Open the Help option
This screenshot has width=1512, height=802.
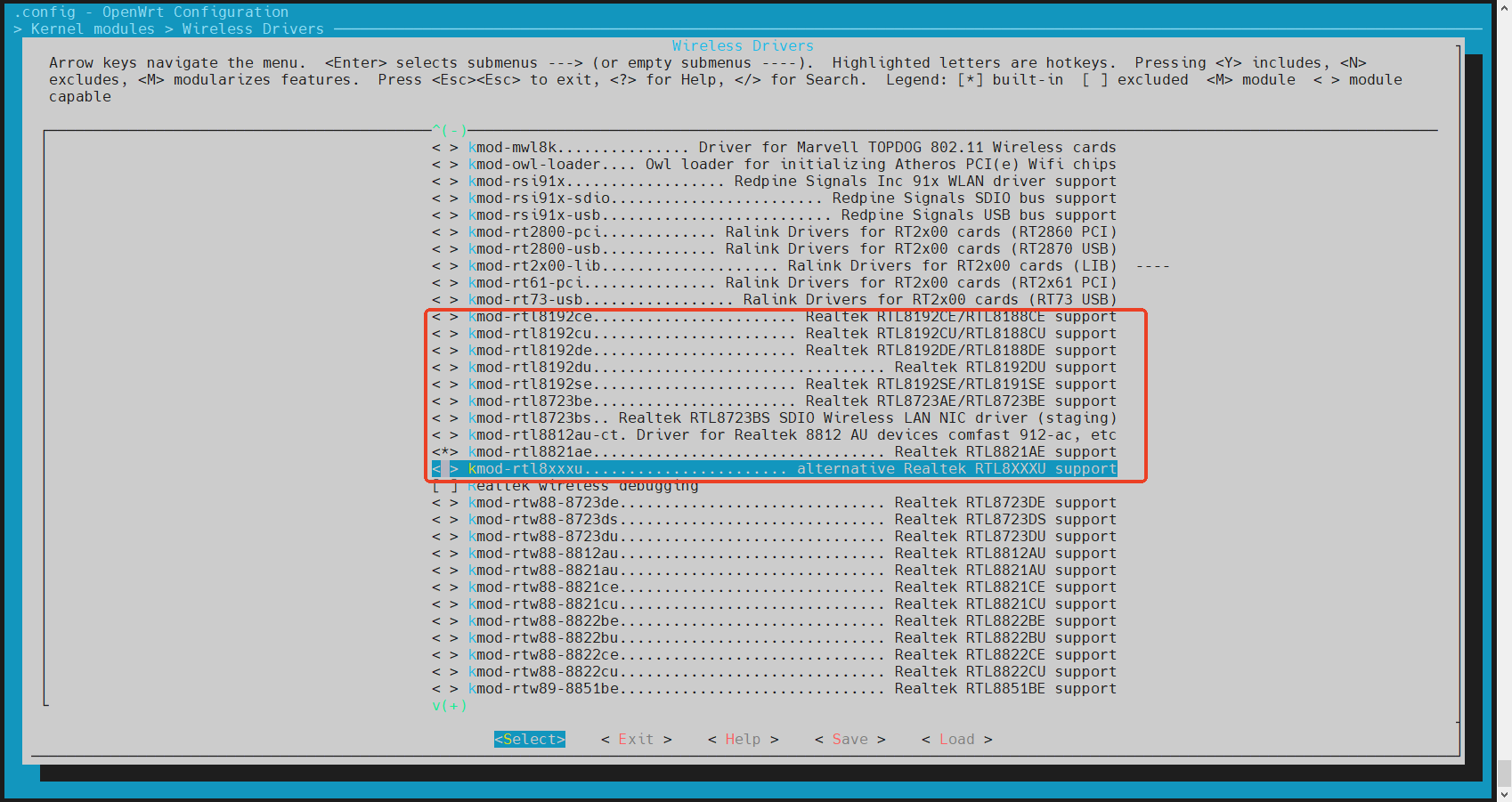(743, 739)
